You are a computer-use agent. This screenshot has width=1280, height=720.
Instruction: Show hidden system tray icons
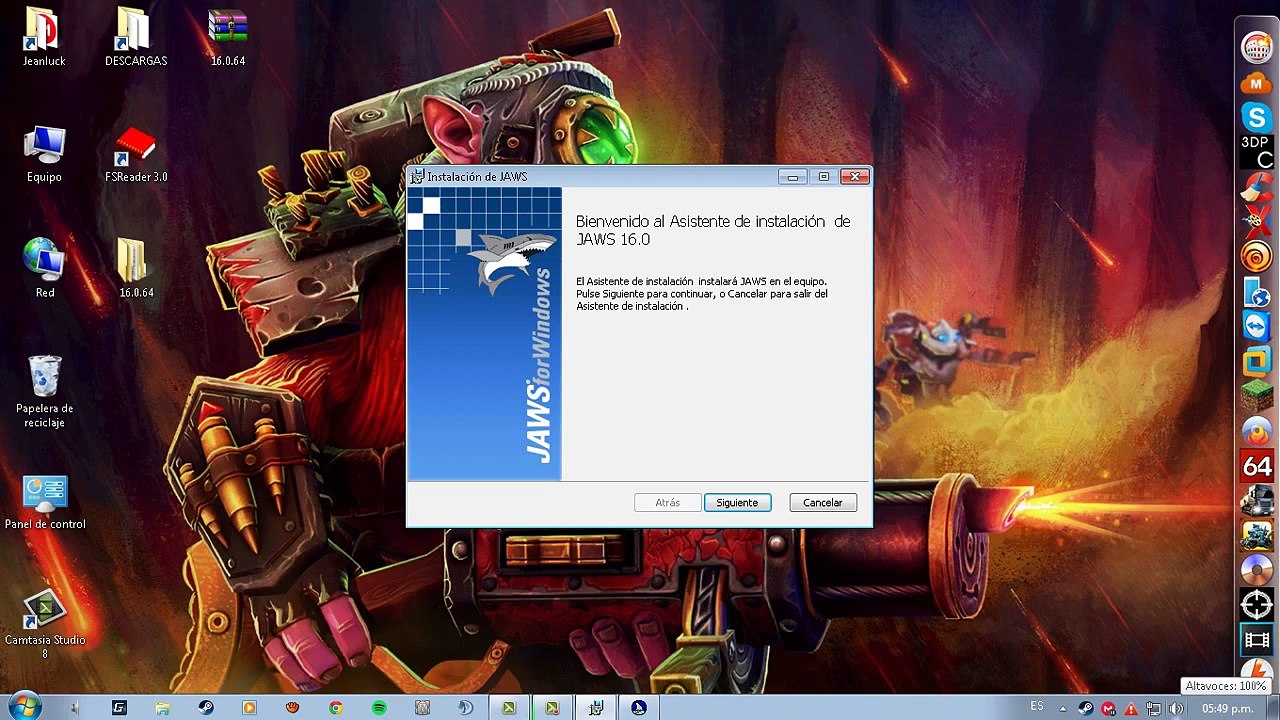[x=1063, y=709]
